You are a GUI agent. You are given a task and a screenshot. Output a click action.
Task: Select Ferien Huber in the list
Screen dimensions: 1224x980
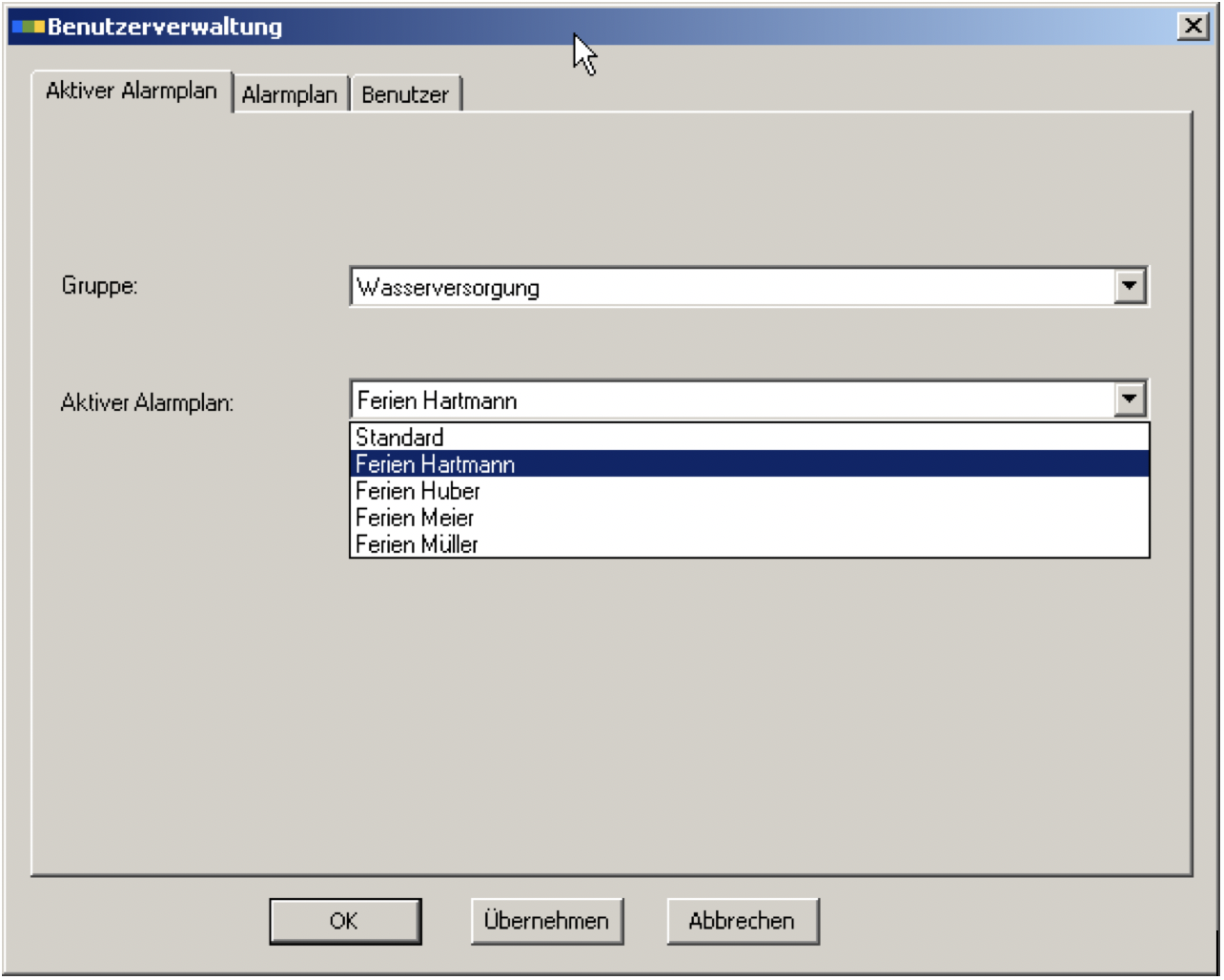point(749,491)
